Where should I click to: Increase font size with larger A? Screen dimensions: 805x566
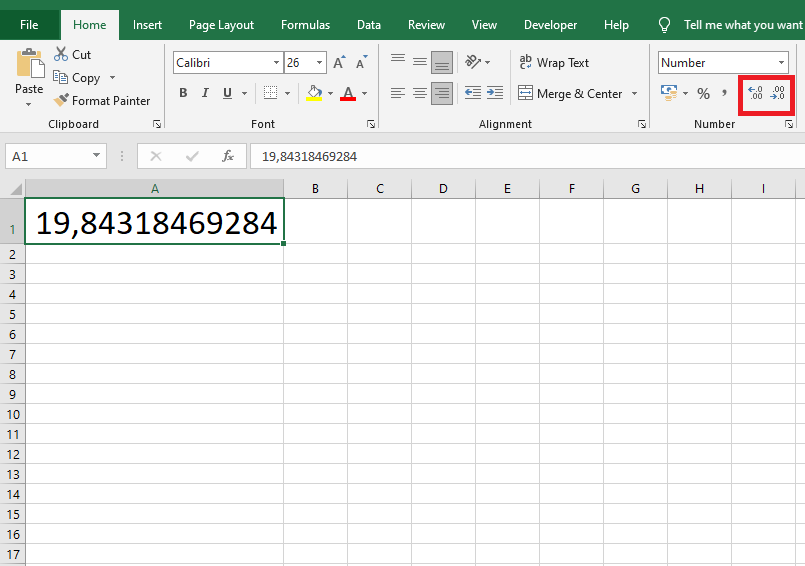click(342, 63)
